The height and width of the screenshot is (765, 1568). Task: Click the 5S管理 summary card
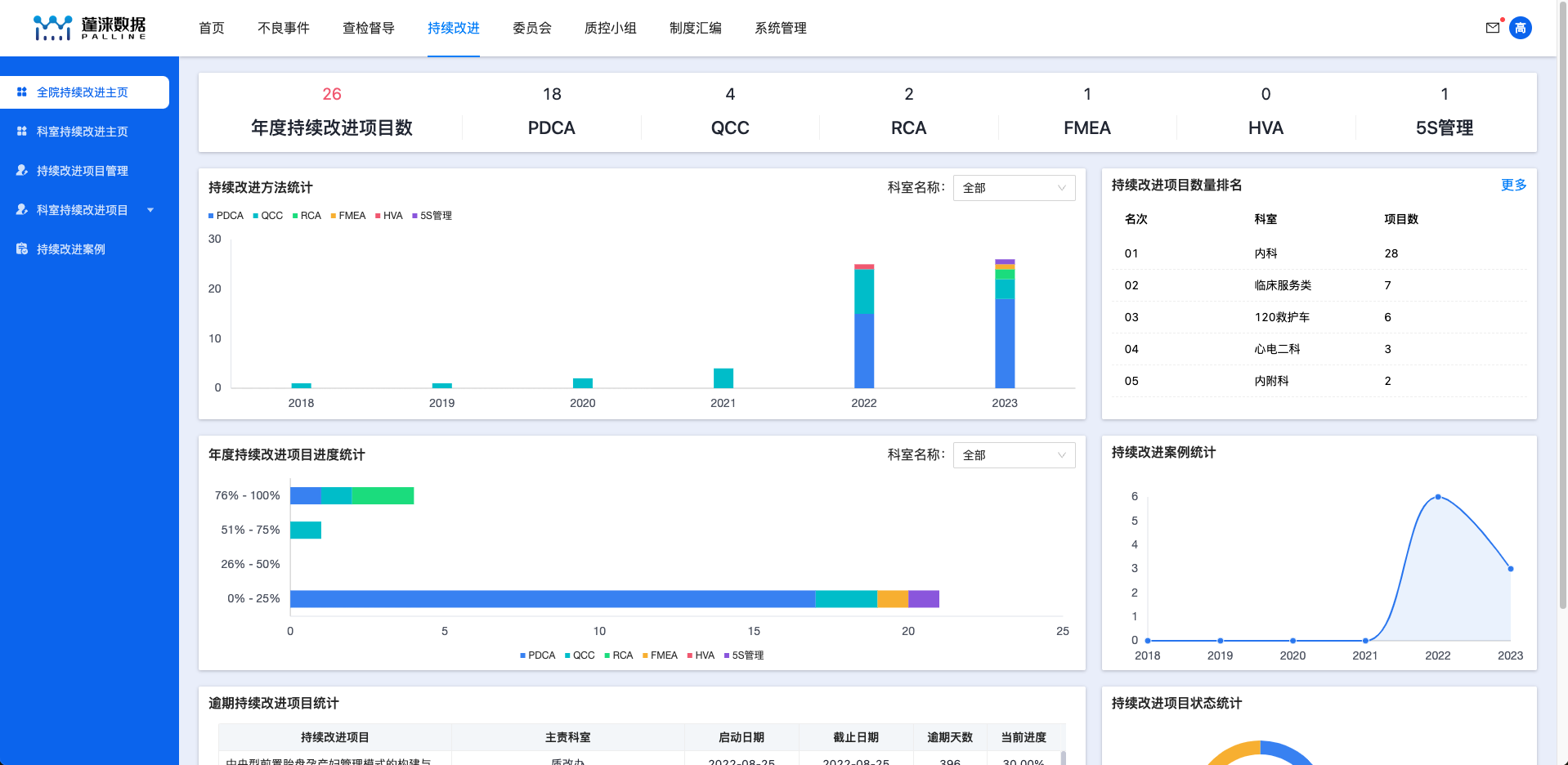click(x=1445, y=112)
